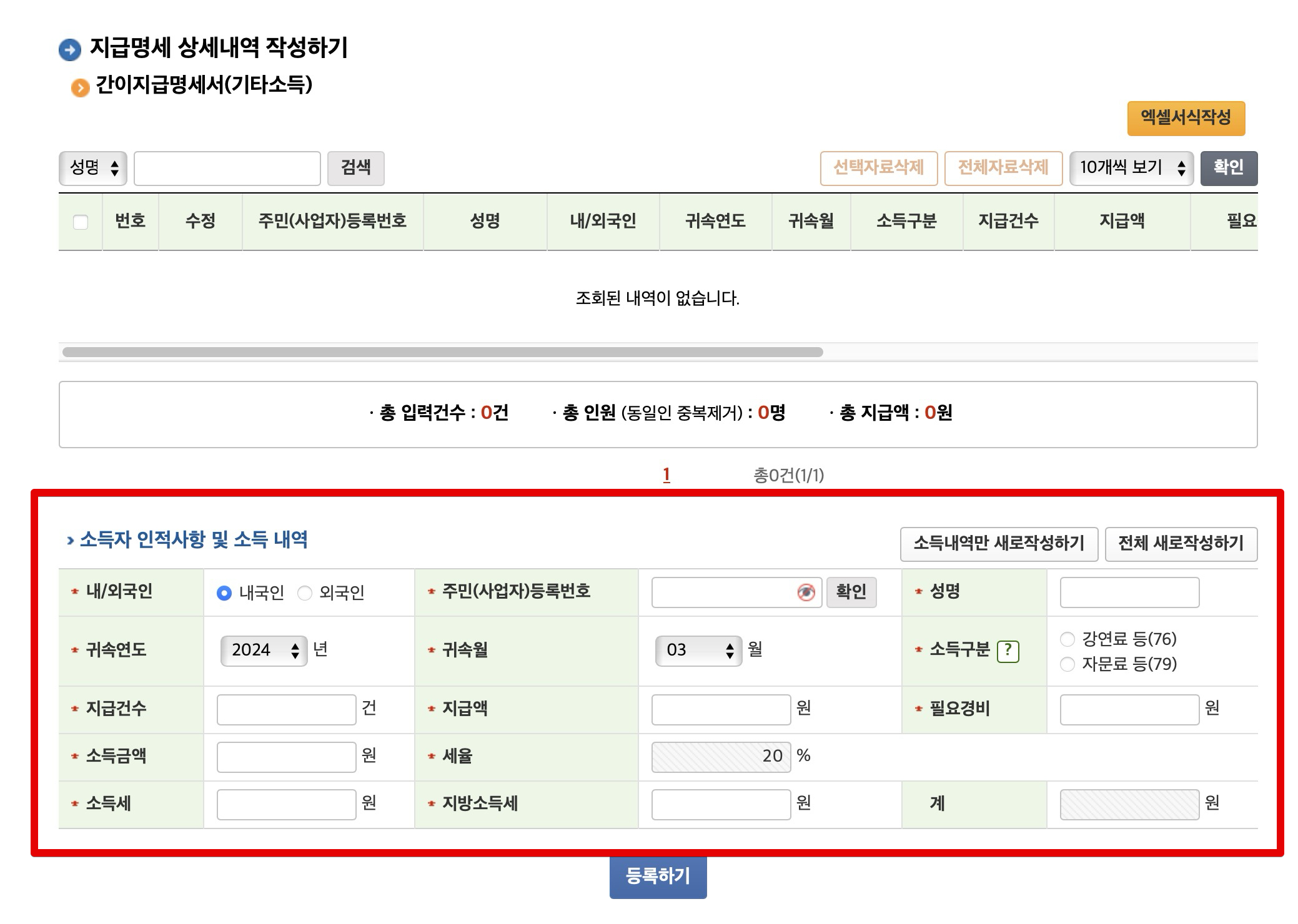Image resolution: width=1298 pixels, height=924 pixels.
Task: Select the 외국인 radio button
Action: (304, 593)
